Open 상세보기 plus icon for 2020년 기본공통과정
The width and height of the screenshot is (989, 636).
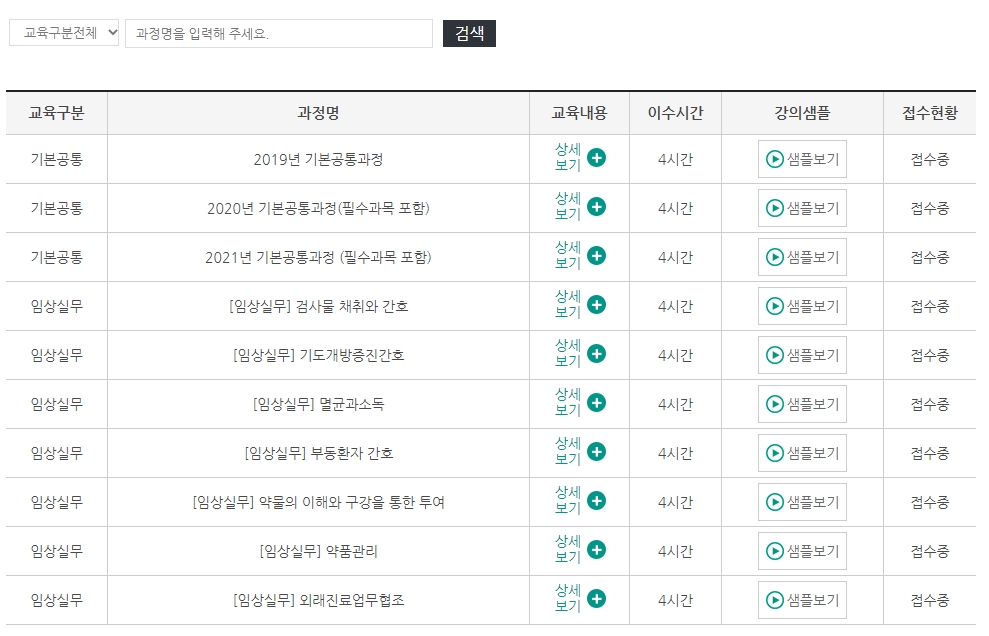point(596,207)
